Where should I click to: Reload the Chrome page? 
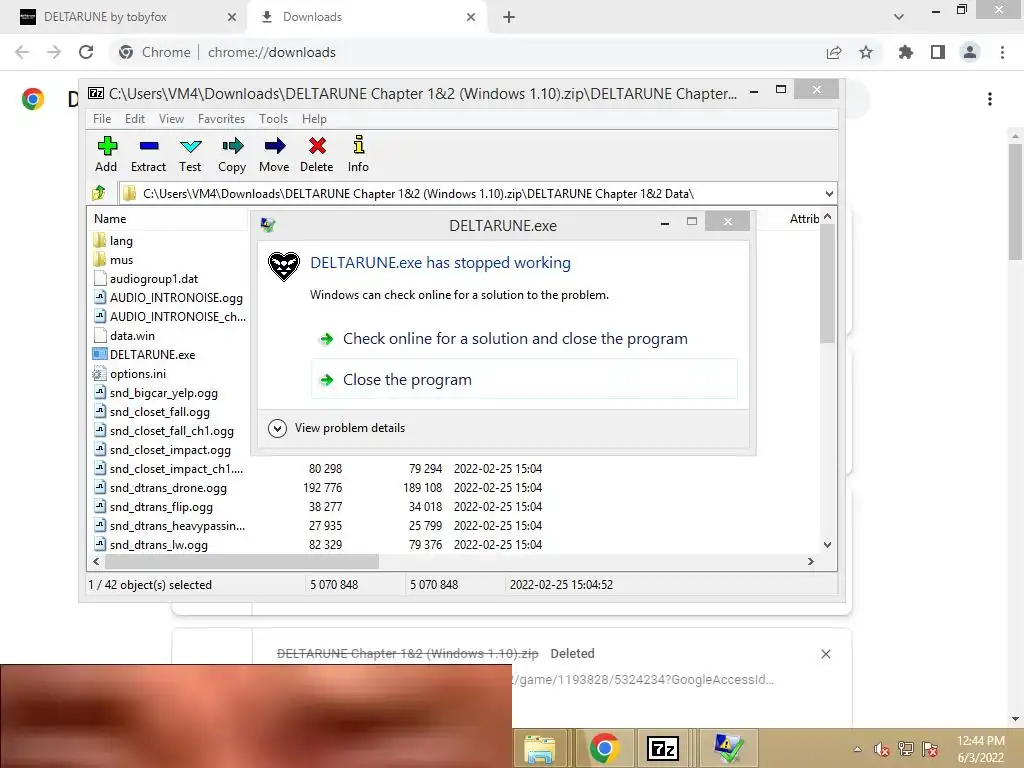[86, 52]
